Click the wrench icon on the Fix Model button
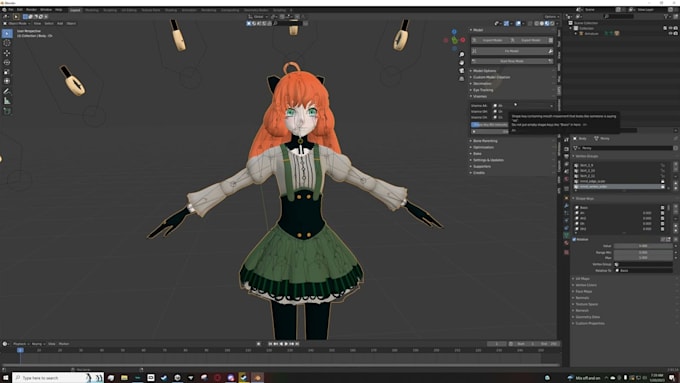Image resolution: width=680 pixels, height=383 pixels. pos(550,51)
